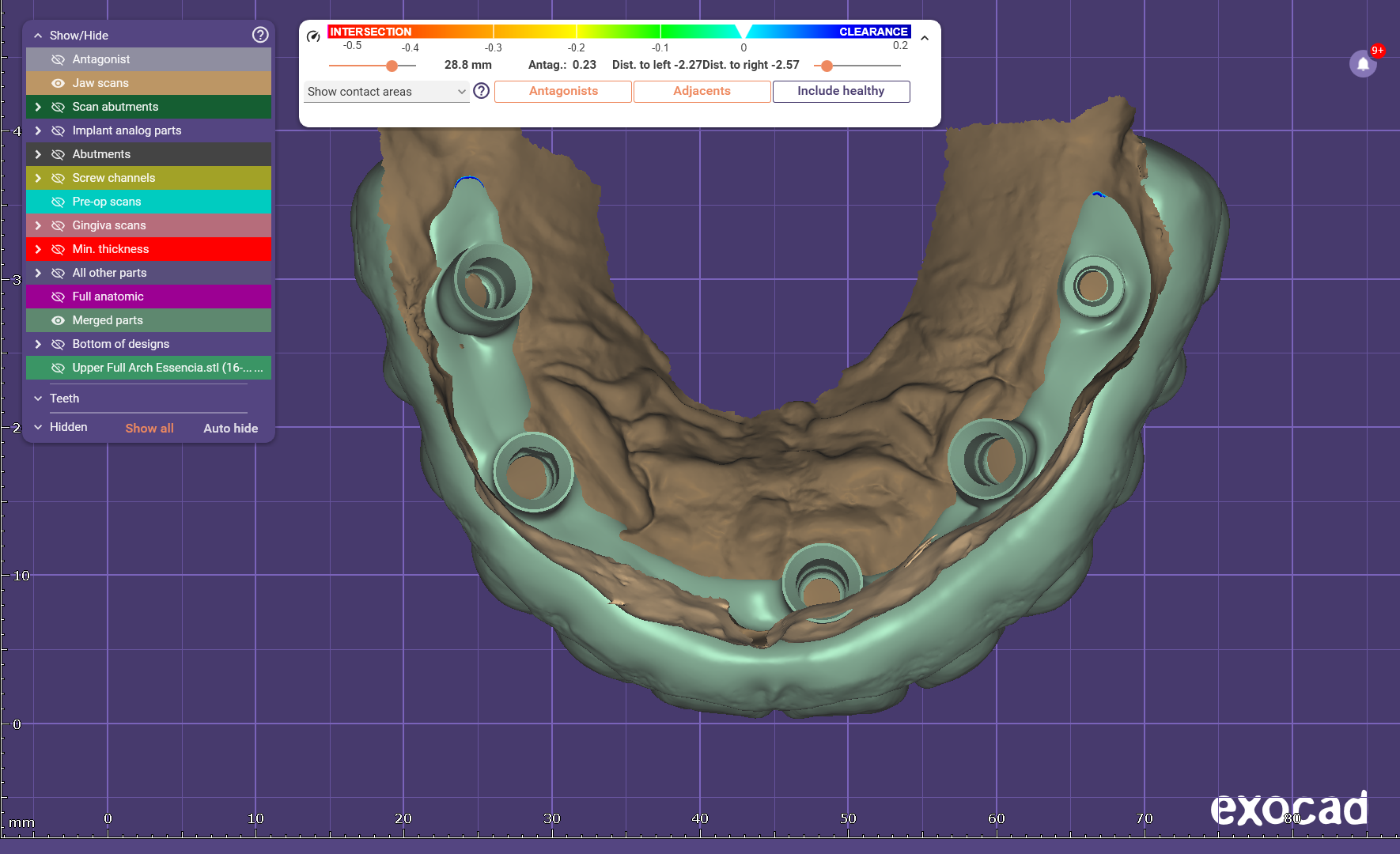The width and height of the screenshot is (1400, 854).
Task: Click the Show/Hide panel help icon
Action: tap(260, 35)
